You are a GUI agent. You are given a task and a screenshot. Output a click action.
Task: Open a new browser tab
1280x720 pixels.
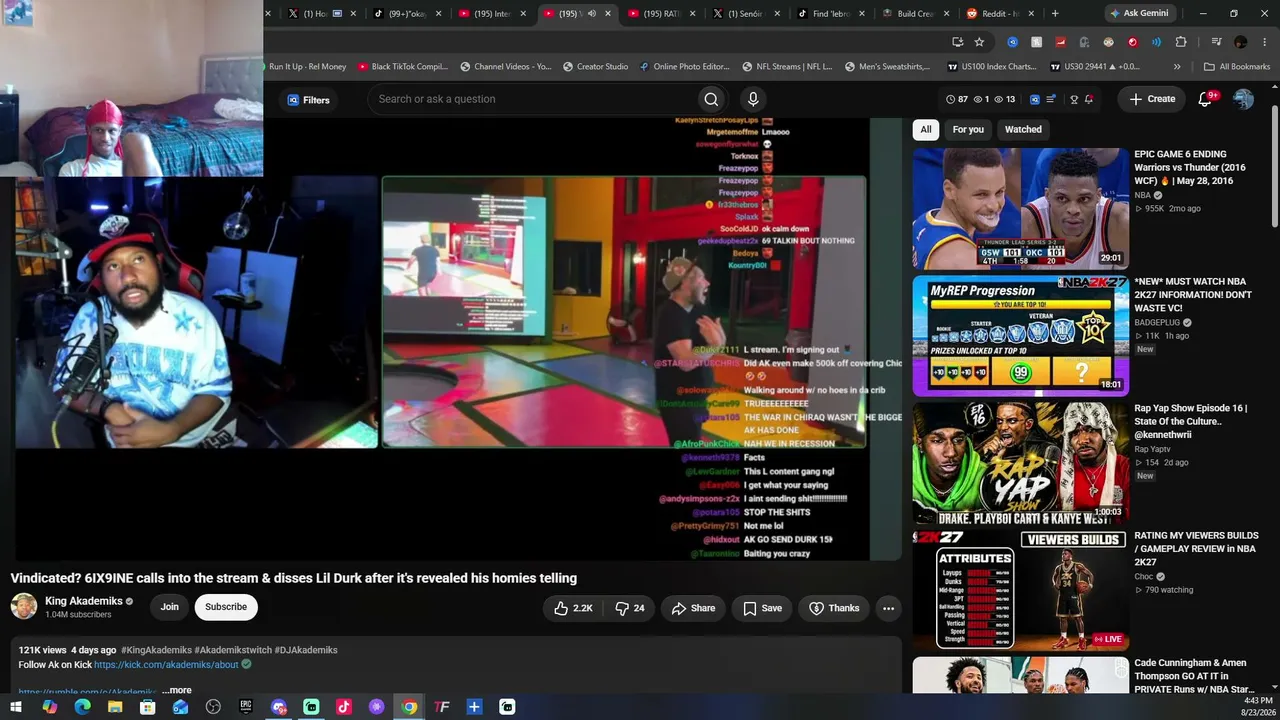click(1055, 14)
